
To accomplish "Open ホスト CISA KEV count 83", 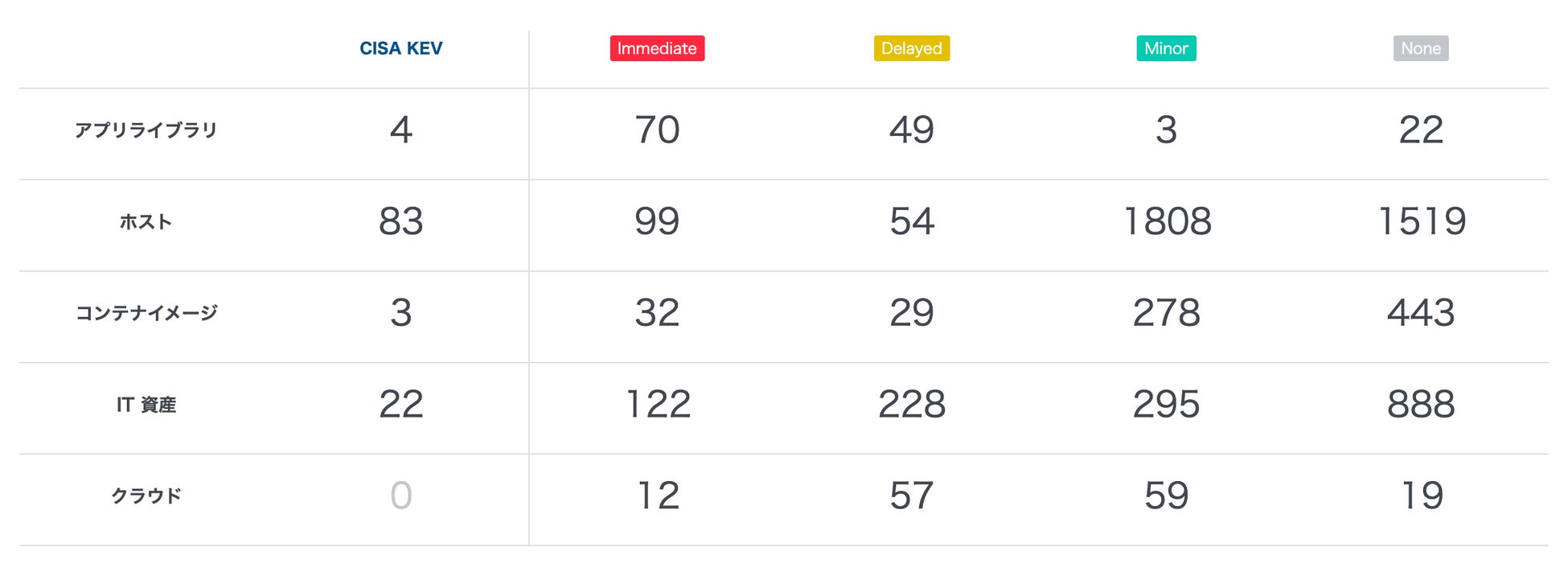I will 400,221.
